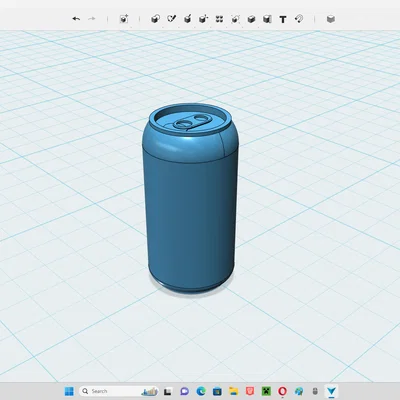The image size is (400, 400).
Task: Click the taskbar Search box
Action: tap(118, 391)
